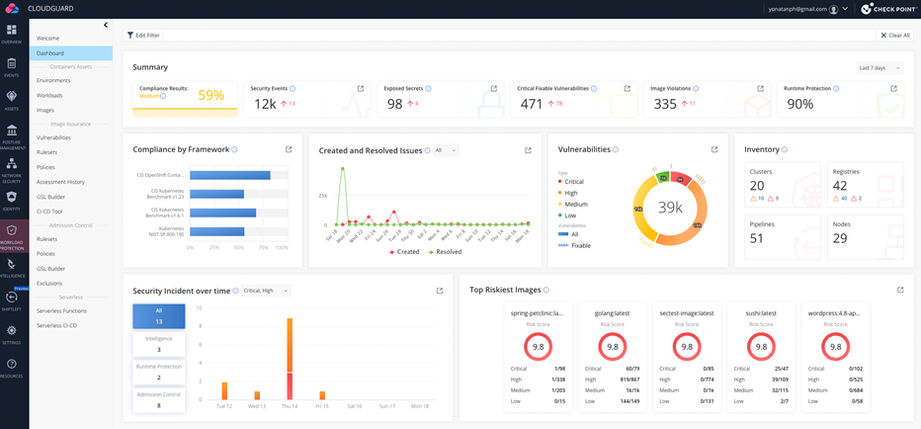Open the Intelligence section icon
Screen dimensions: 921x429
[x=14, y=268]
